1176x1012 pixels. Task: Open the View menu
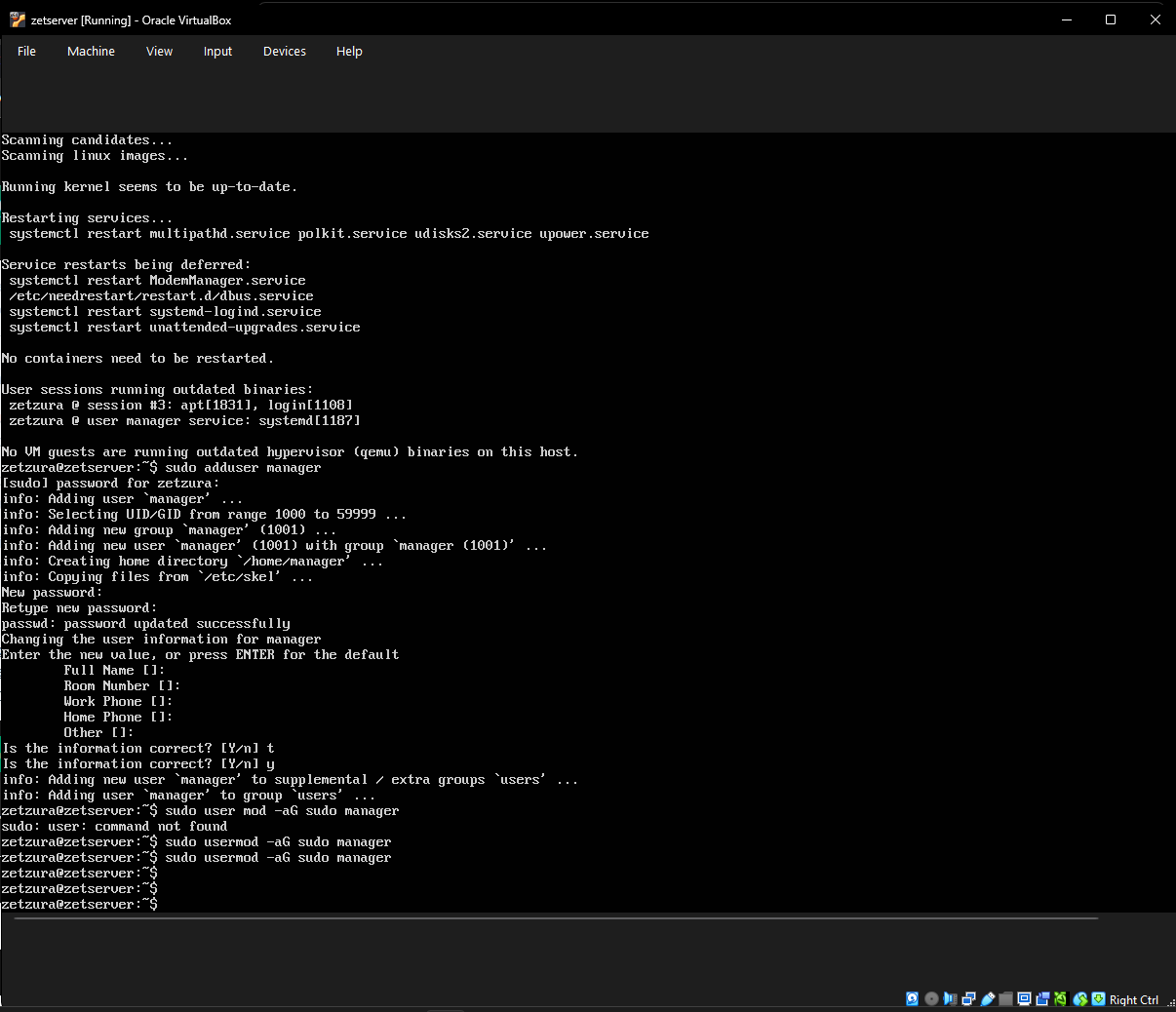[159, 52]
